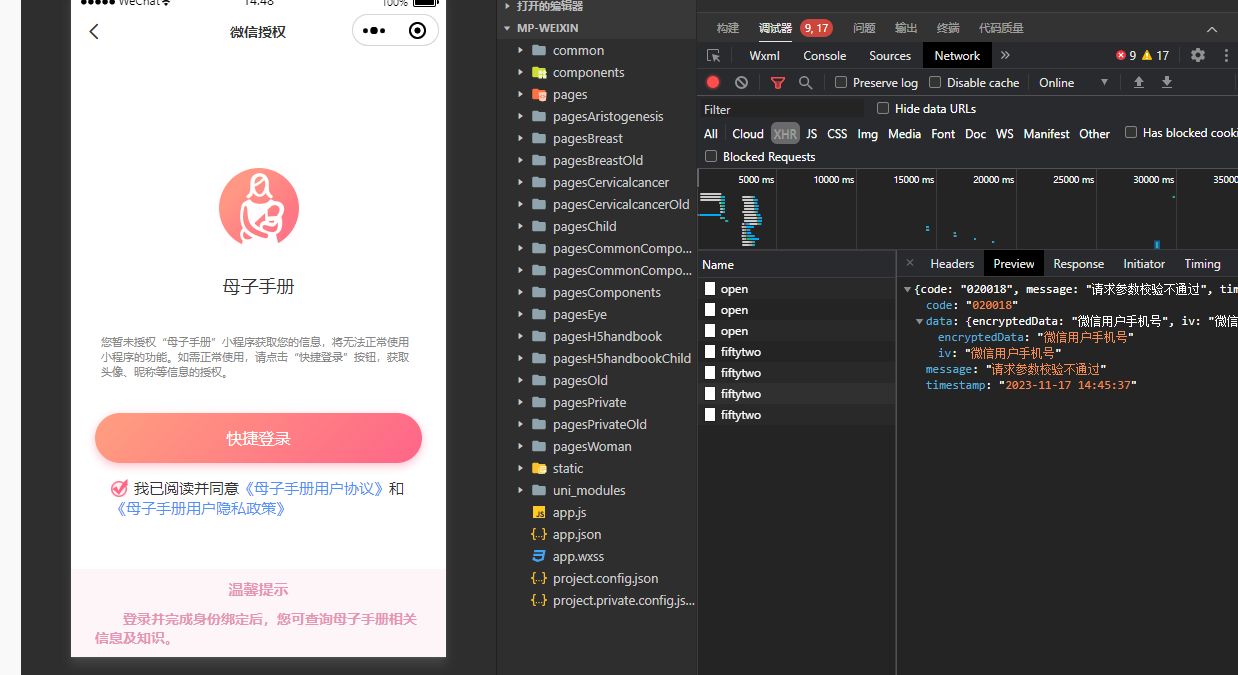This screenshot has width=1238, height=675.
Task: Select the last fiftytwo request
Action: (x=796, y=415)
